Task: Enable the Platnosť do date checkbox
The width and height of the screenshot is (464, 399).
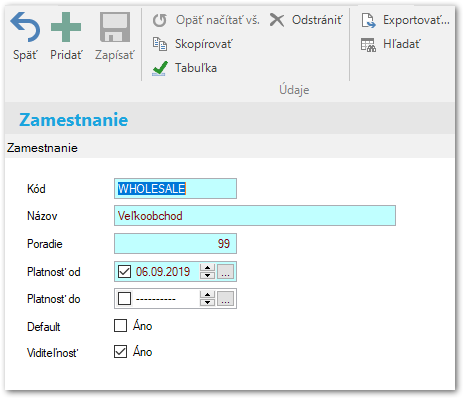Action: click(125, 298)
